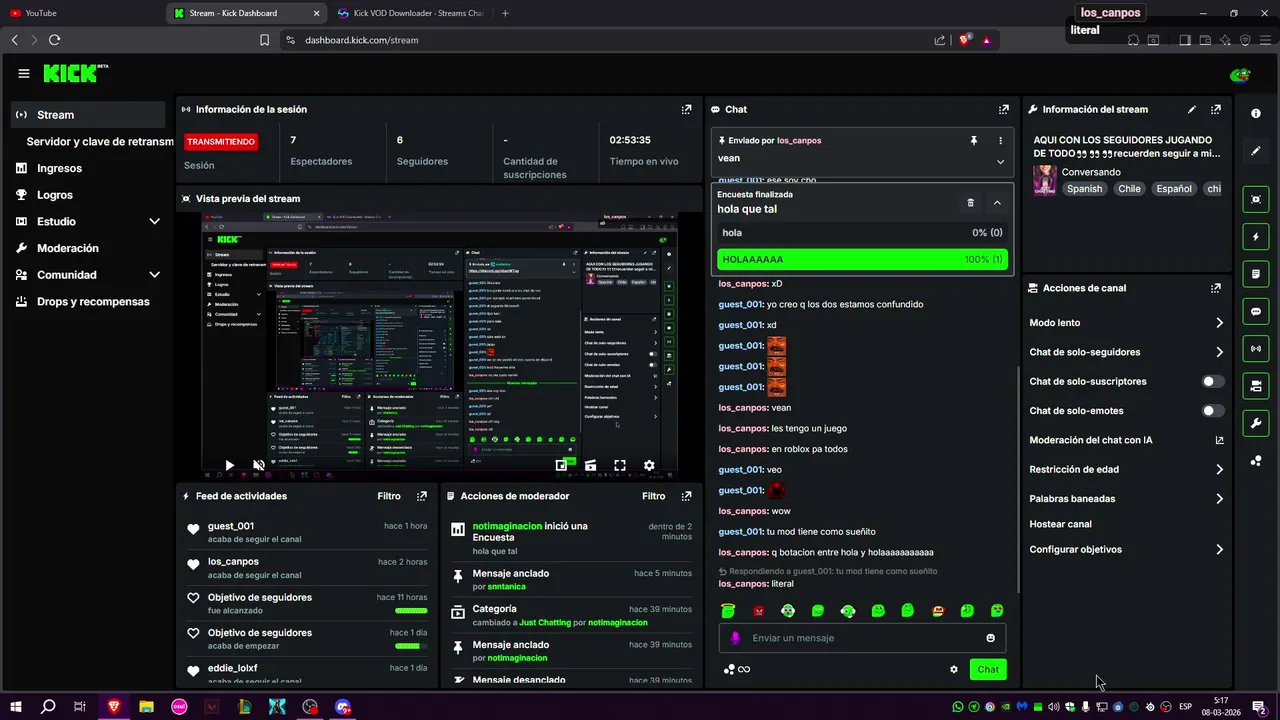
Task: Expand the pinned message with chevron
Action: coord(1000,161)
